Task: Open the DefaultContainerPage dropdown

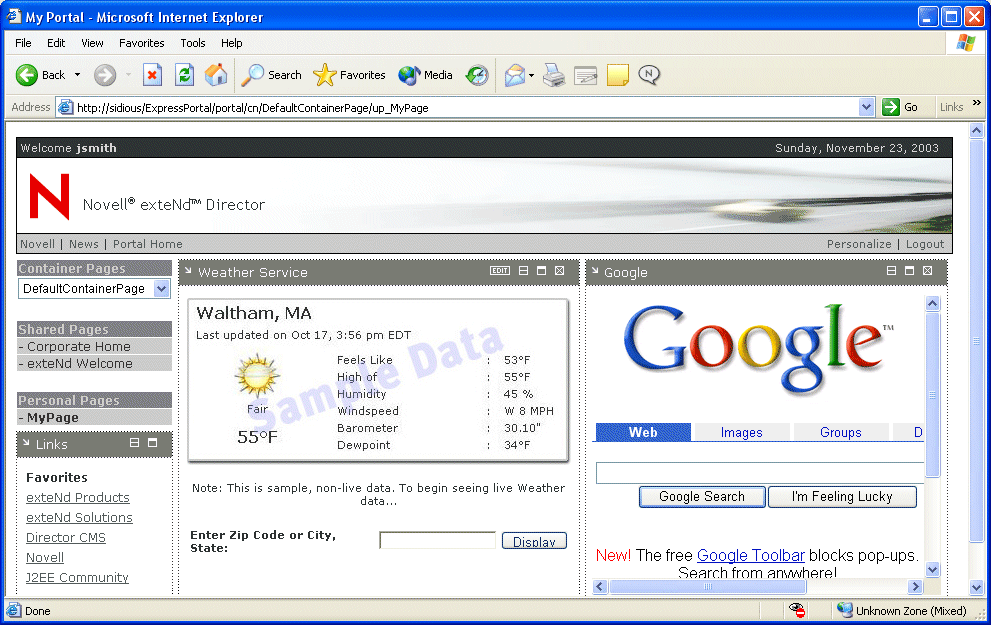Action: [x=162, y=289]
